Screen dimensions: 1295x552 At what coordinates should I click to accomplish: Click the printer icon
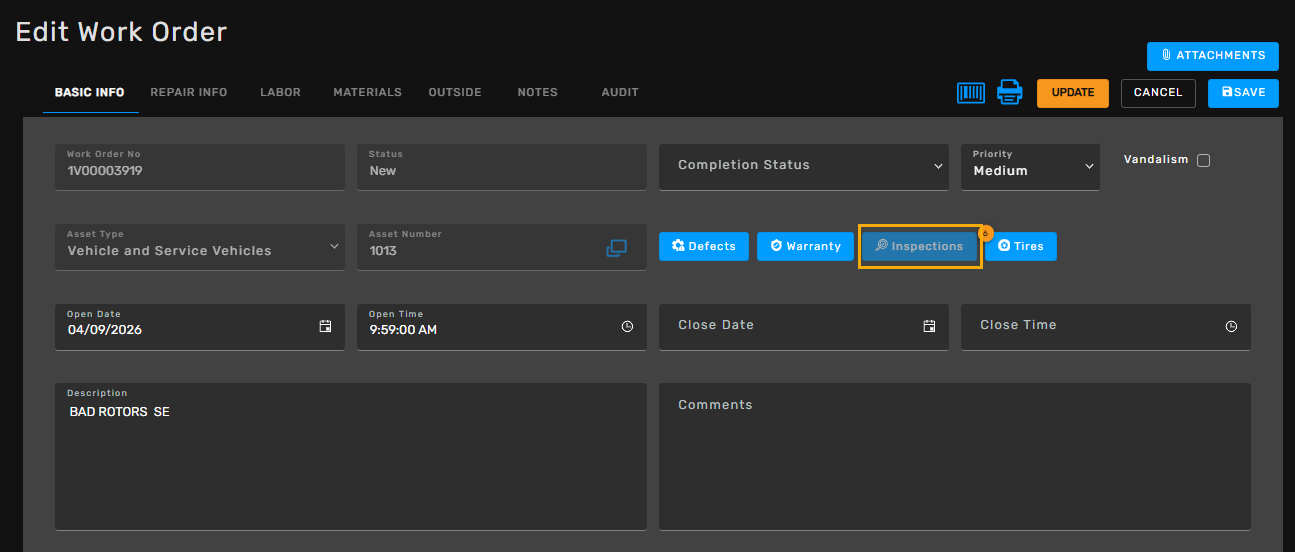[1010, 92]
